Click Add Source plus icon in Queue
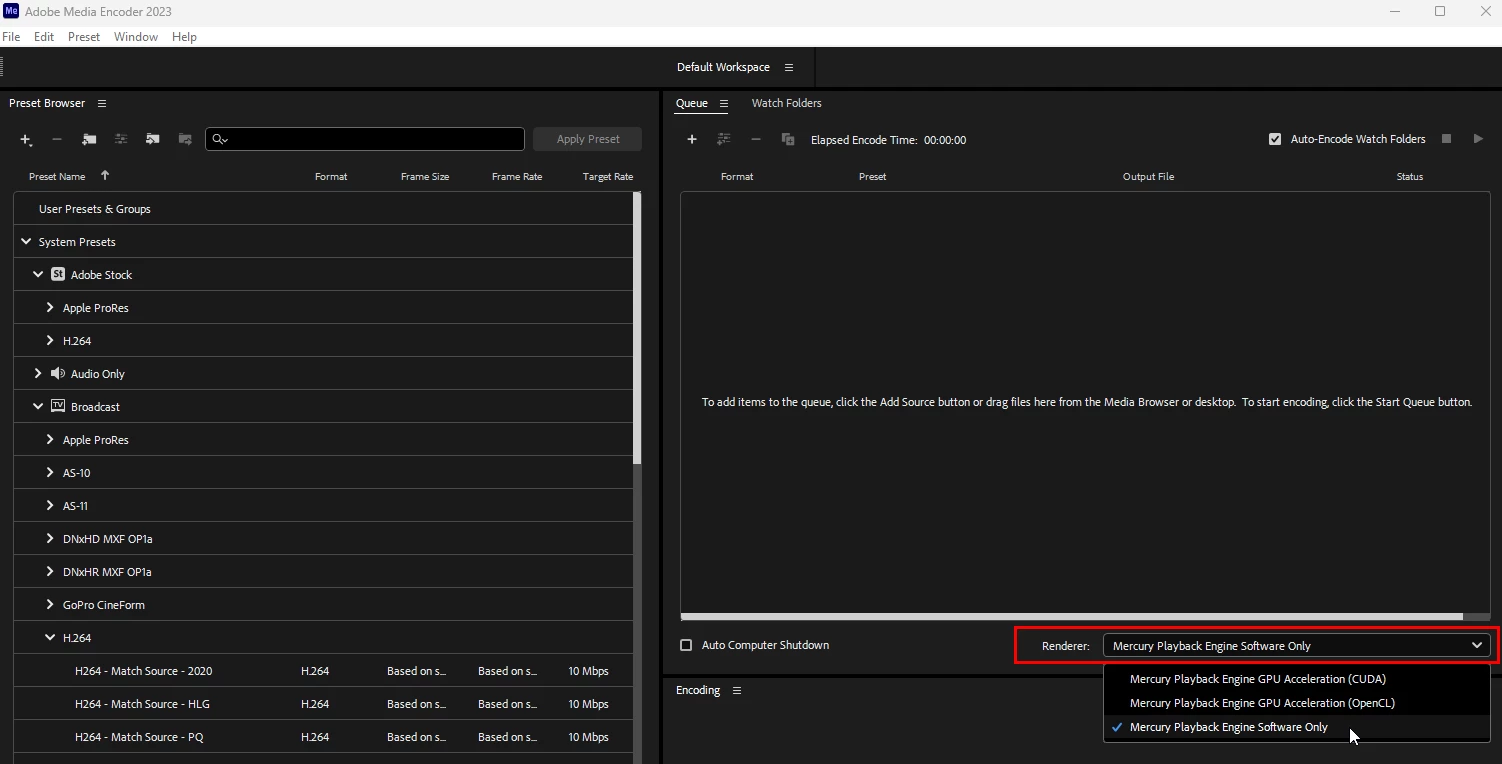The width and height of the screenshot is (1502, 764). pyautogui.click(x=691, y=139)
